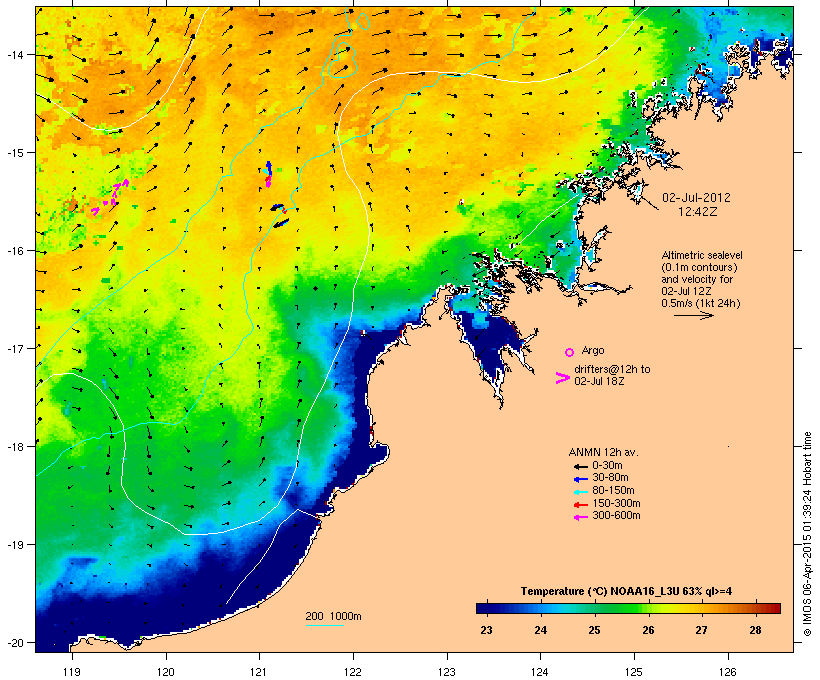Click the latitude axis label '-20'
This screenshot has height=680, width=820.
click(15, 642)
